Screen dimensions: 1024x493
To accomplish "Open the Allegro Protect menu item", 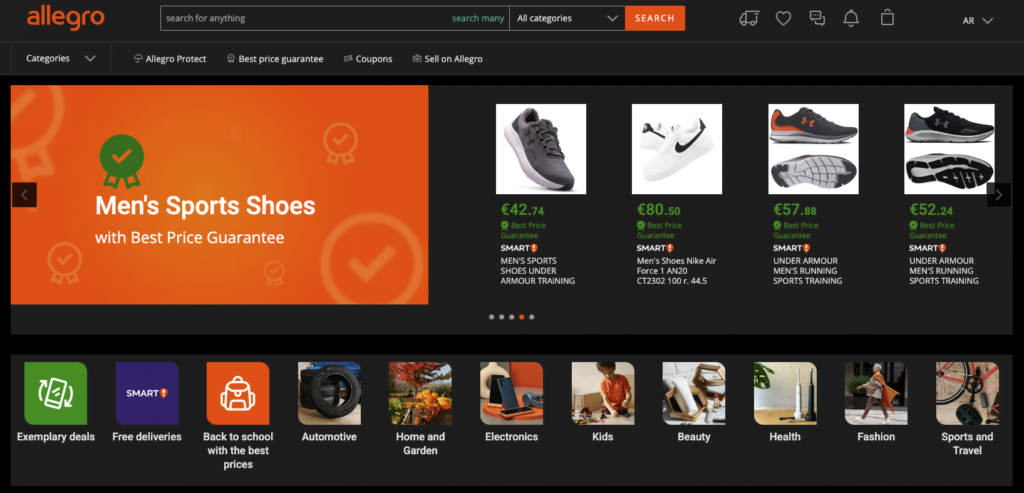I will tap(170, 59).
